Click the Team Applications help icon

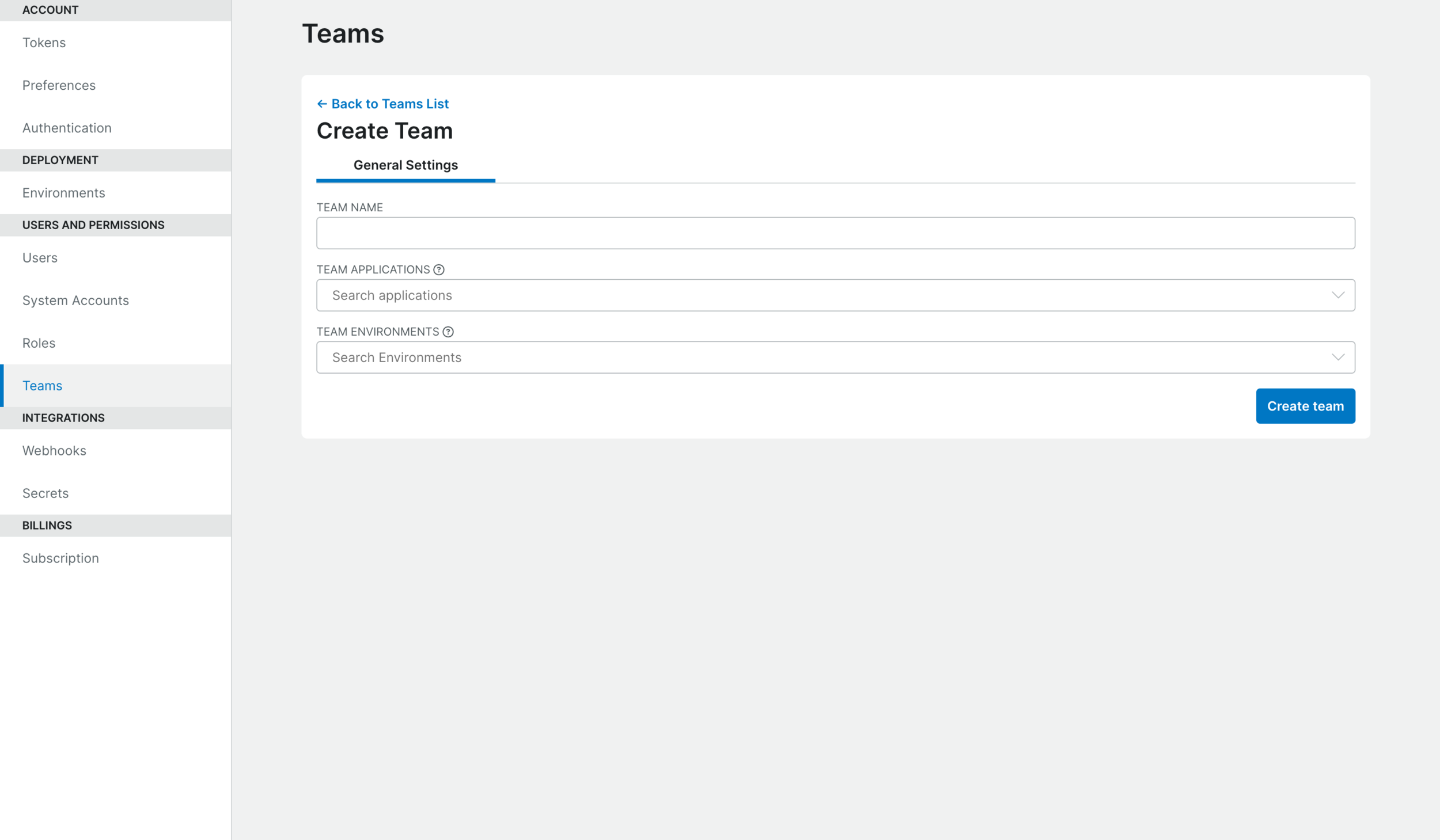(x=438, y=269)
